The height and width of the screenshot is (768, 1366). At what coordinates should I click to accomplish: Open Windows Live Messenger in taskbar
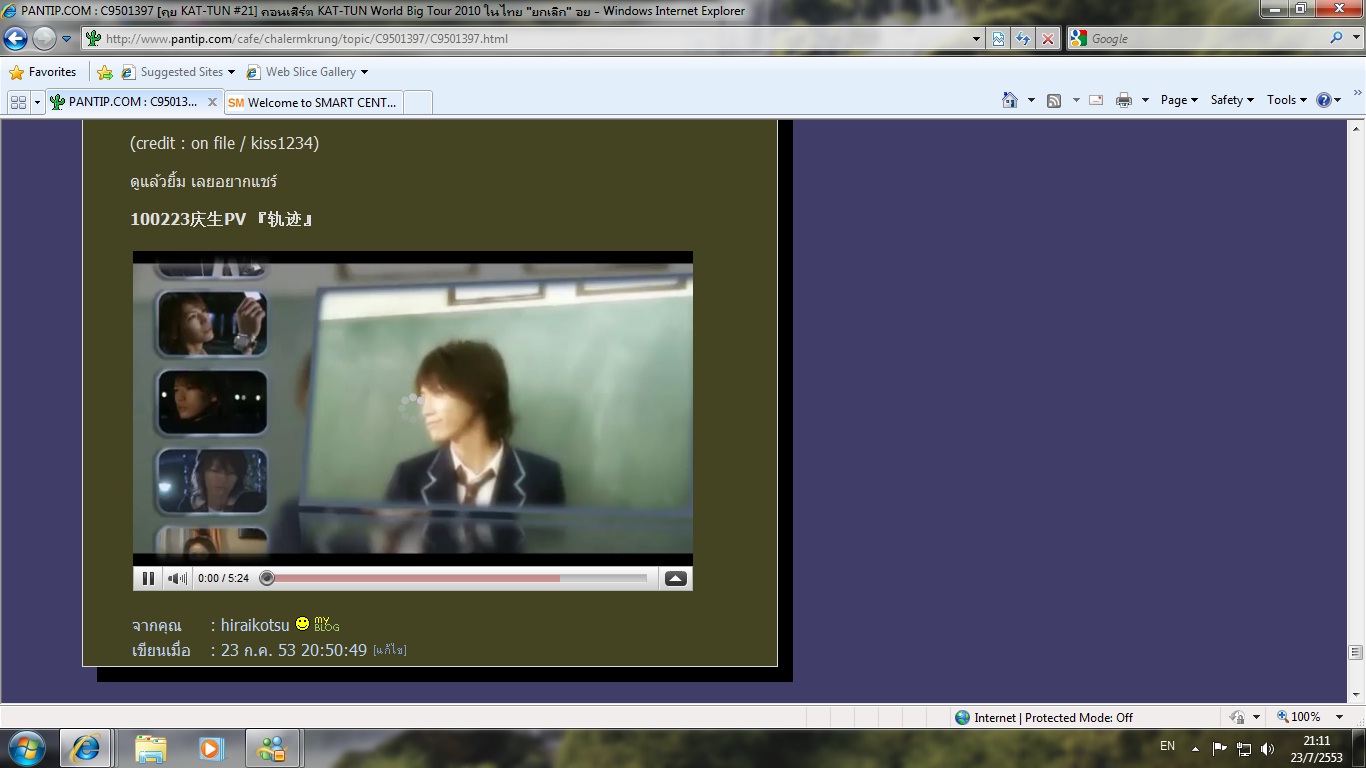pos(270,748)
